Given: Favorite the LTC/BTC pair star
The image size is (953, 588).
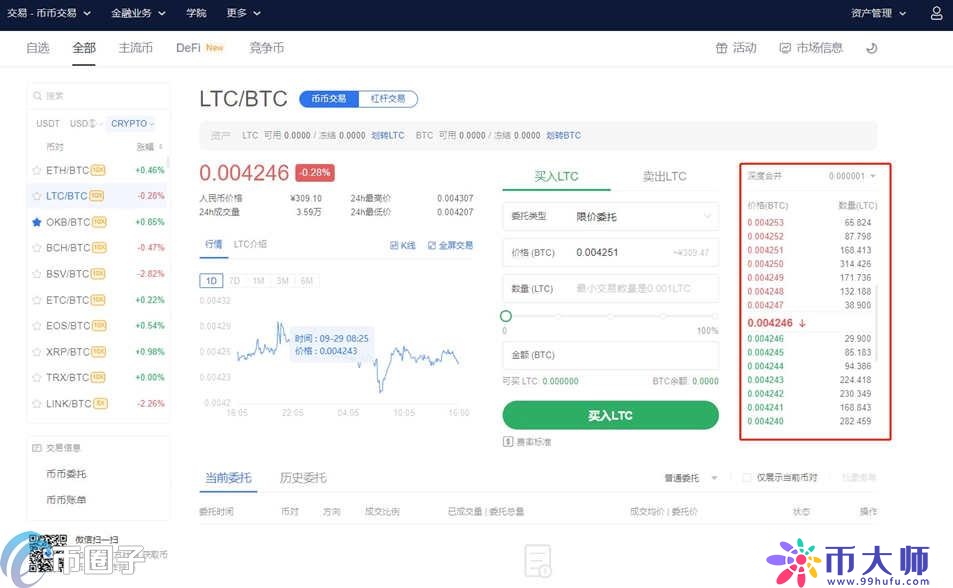Looking at the screenshot, I should pyautogui.click(x=36, y=196).
